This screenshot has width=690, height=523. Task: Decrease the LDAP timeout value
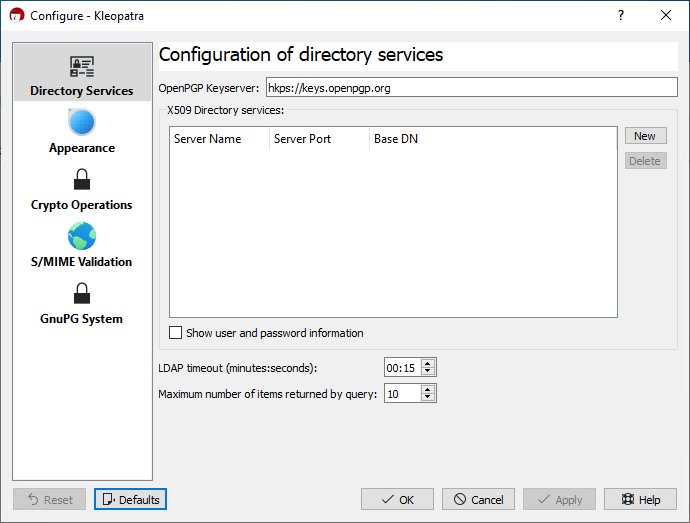(x=428, y=371)
